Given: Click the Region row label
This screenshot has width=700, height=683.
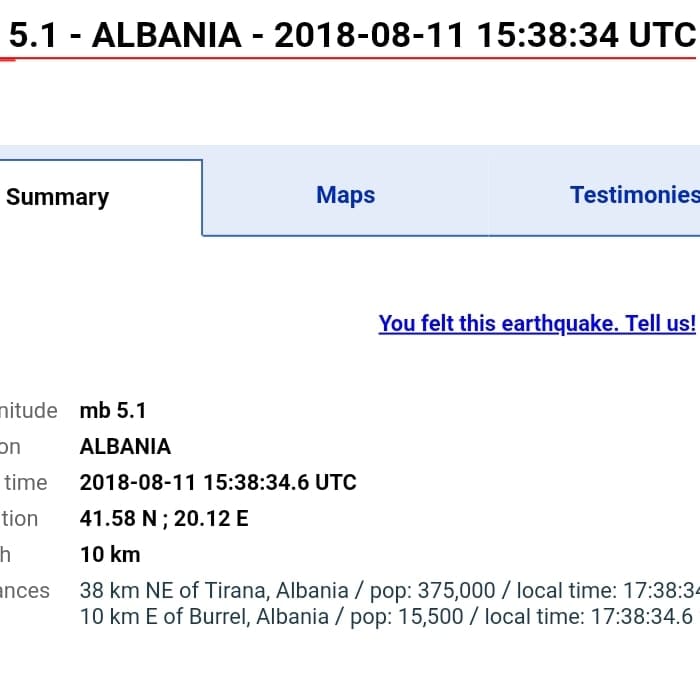Looking at the screenshot, I should coord(10,446).
